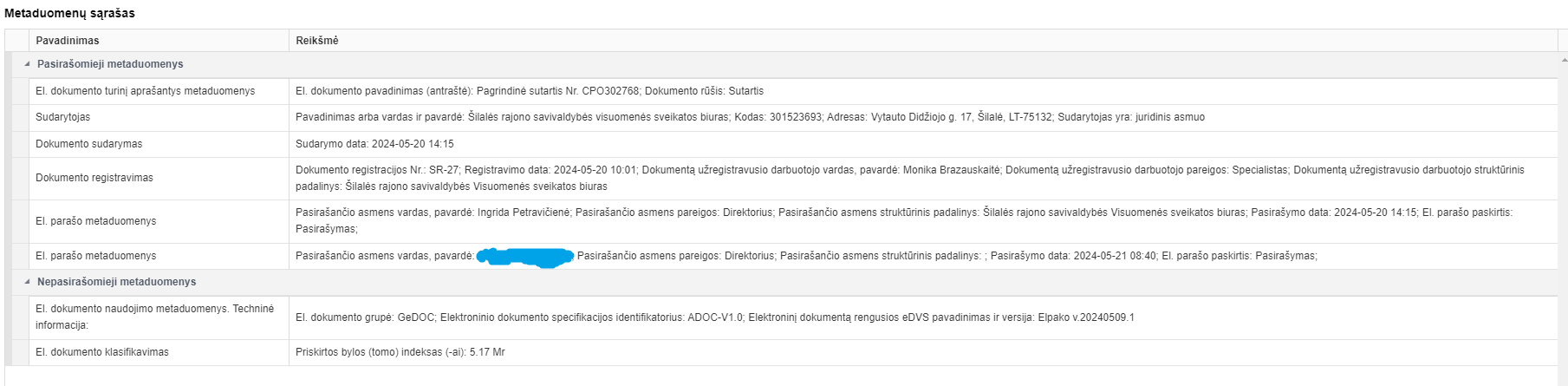Viewport: 1568px width, 386px height.
Task: Click the Reikšmė column header
Action: click(317, 41)
